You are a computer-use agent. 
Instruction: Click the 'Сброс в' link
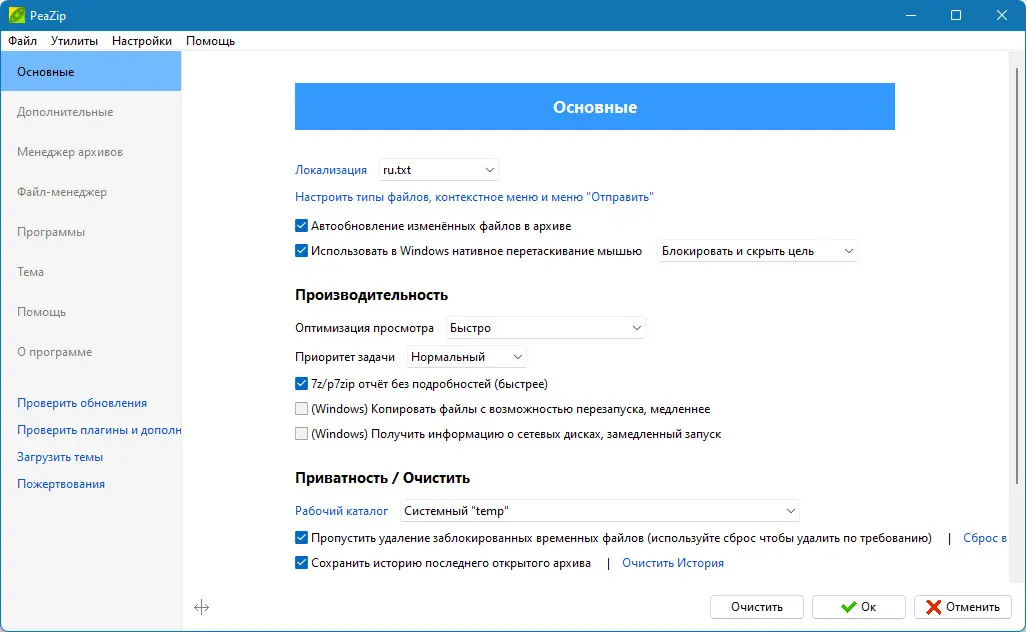985,538
